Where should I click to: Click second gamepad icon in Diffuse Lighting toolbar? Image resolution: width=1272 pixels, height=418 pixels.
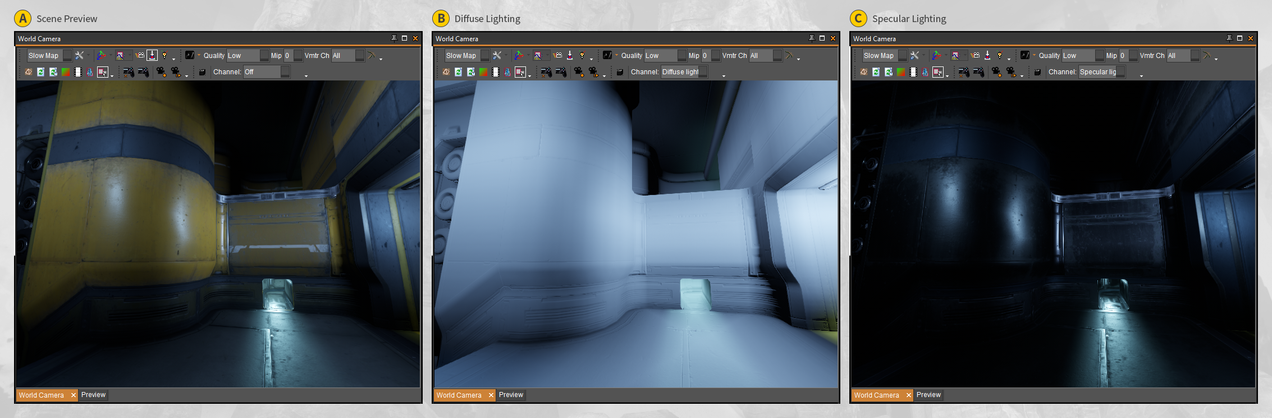coord(561,72)
